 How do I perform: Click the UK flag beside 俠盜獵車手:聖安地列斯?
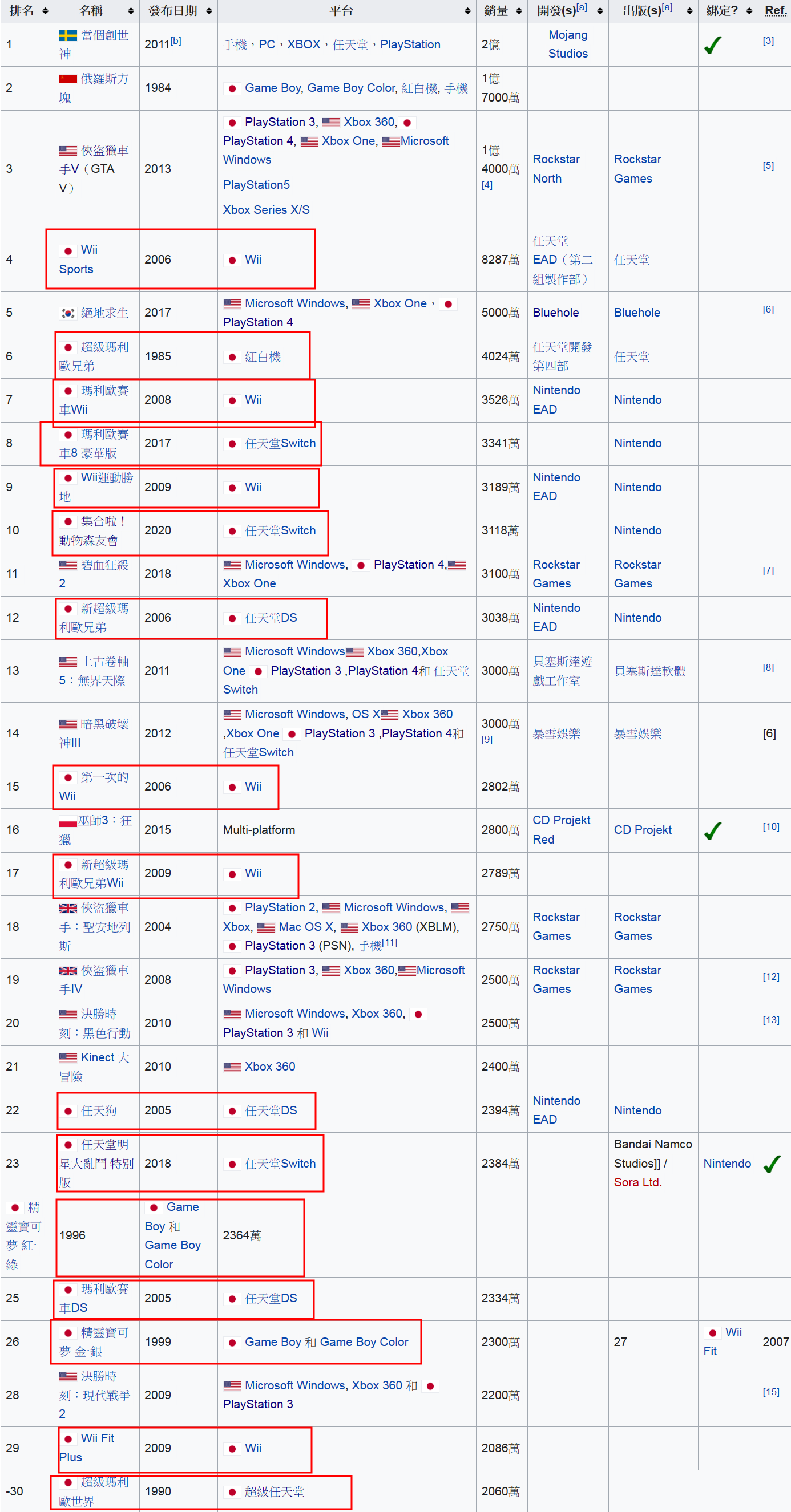68,908
